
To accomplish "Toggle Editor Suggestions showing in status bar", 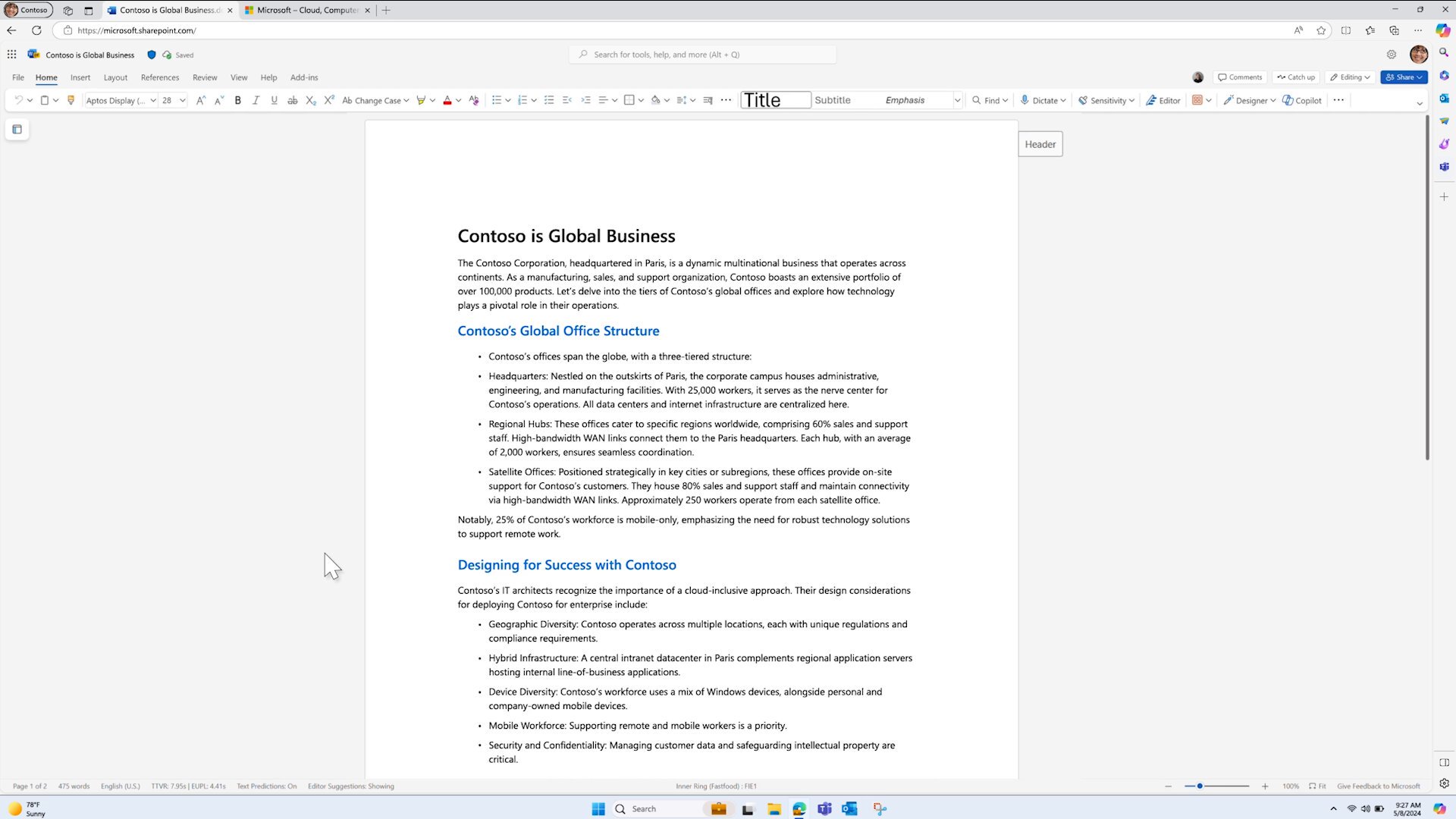I will pyautogui.click(x=350, y=786).
